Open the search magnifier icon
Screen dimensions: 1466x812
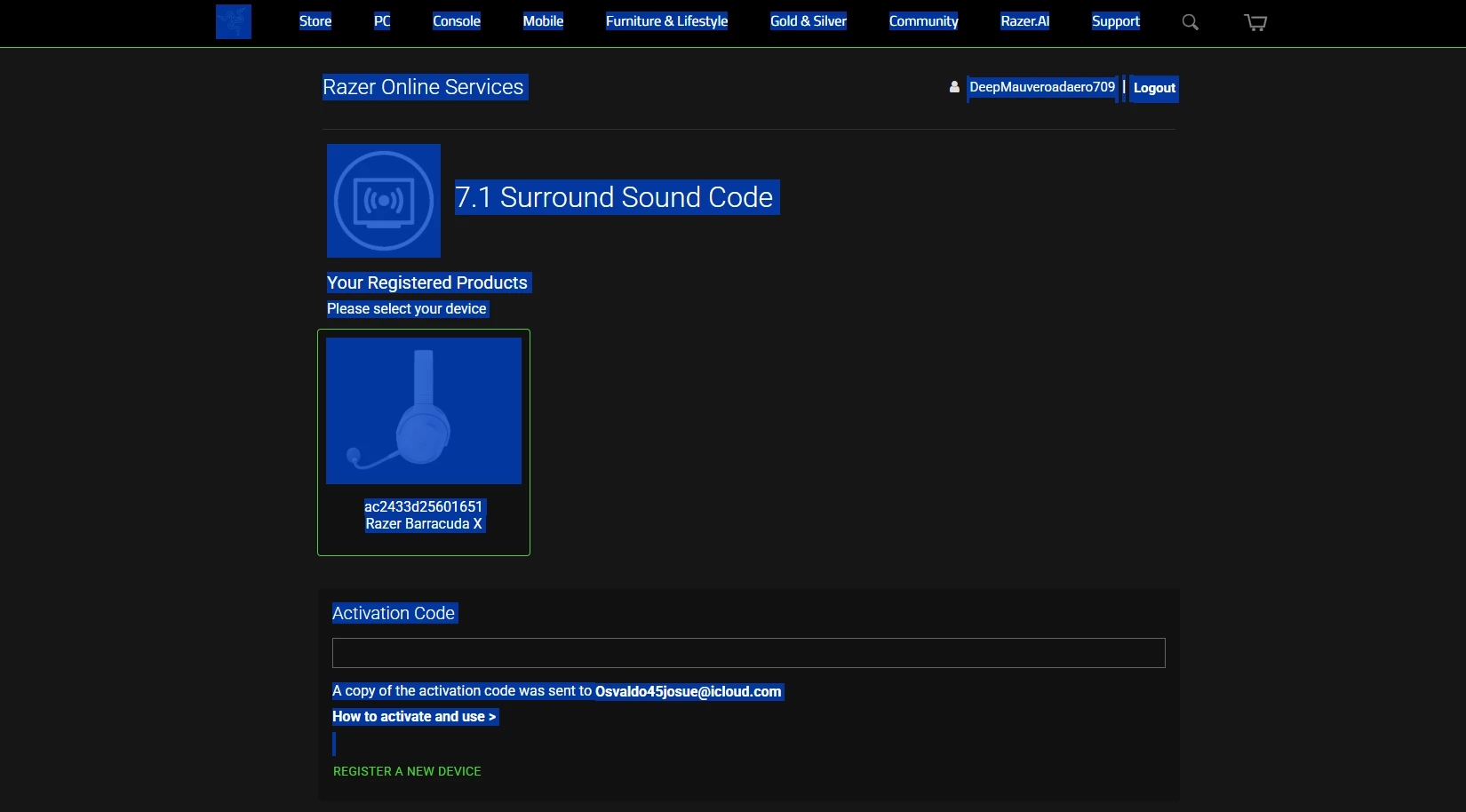tap(1191, 22)
